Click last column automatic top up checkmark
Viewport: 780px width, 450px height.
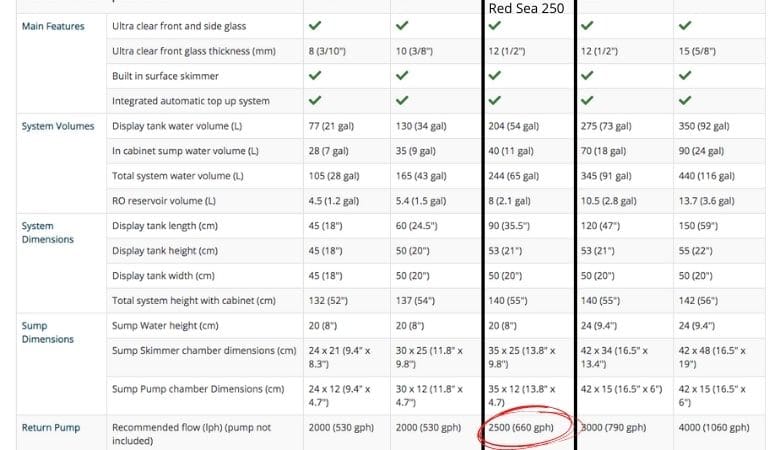click(685, 100)
